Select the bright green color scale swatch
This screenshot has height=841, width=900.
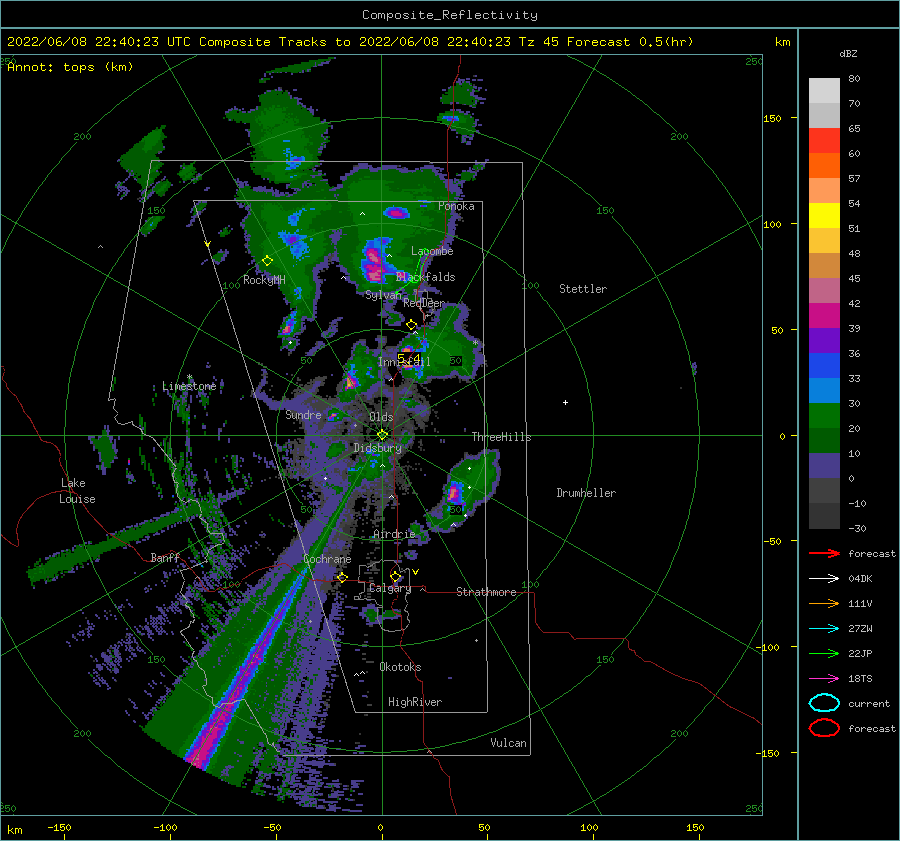tap(824, 416)
